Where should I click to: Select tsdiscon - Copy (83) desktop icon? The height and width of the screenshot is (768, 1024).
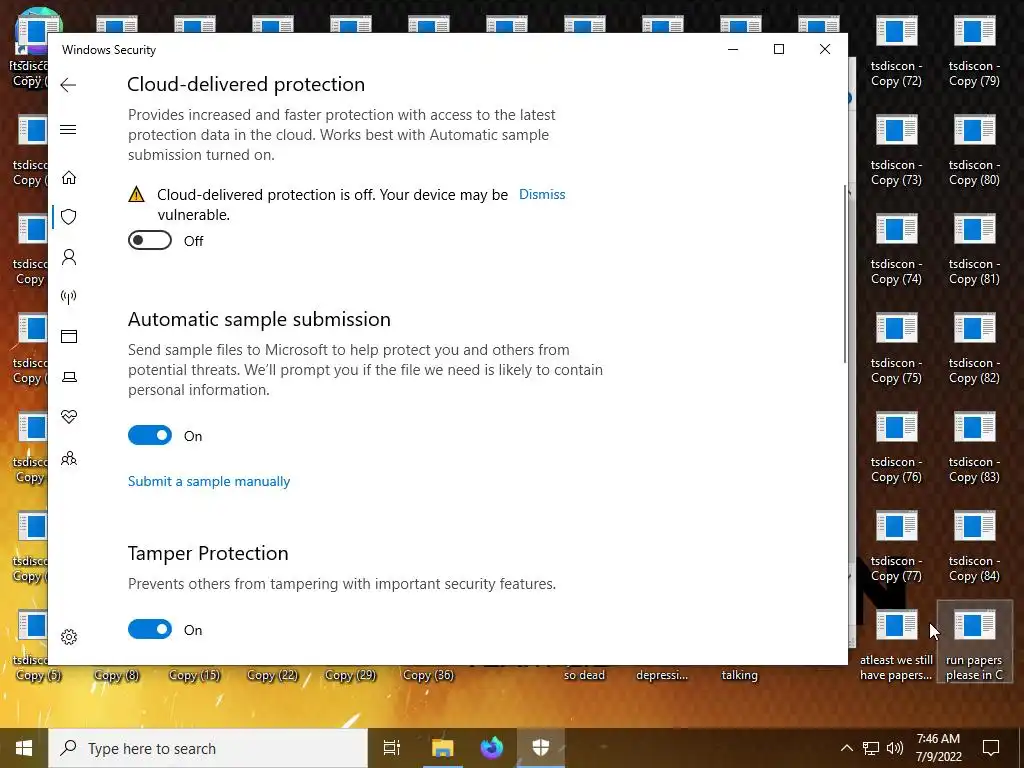(x=974, y=448)
